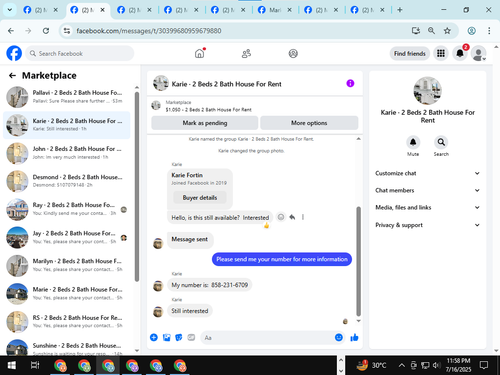Open the Ray - 2 Beds 2 Bath conversation
The width and height of the screenshot is (500, 375).
[x=68, y=209]
